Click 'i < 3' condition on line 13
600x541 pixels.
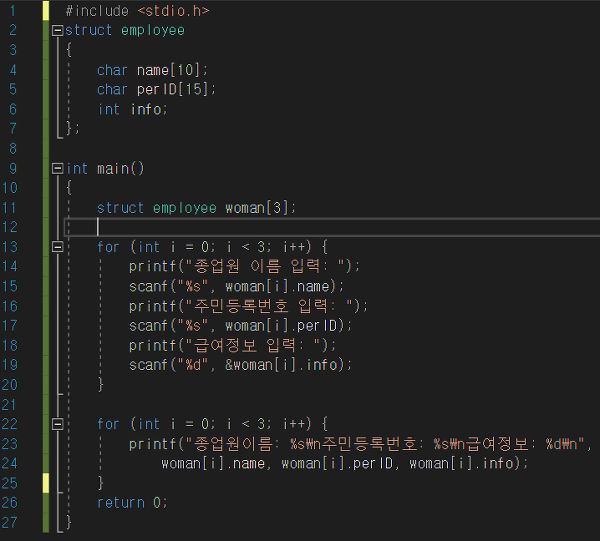click(x=245, y=247)
